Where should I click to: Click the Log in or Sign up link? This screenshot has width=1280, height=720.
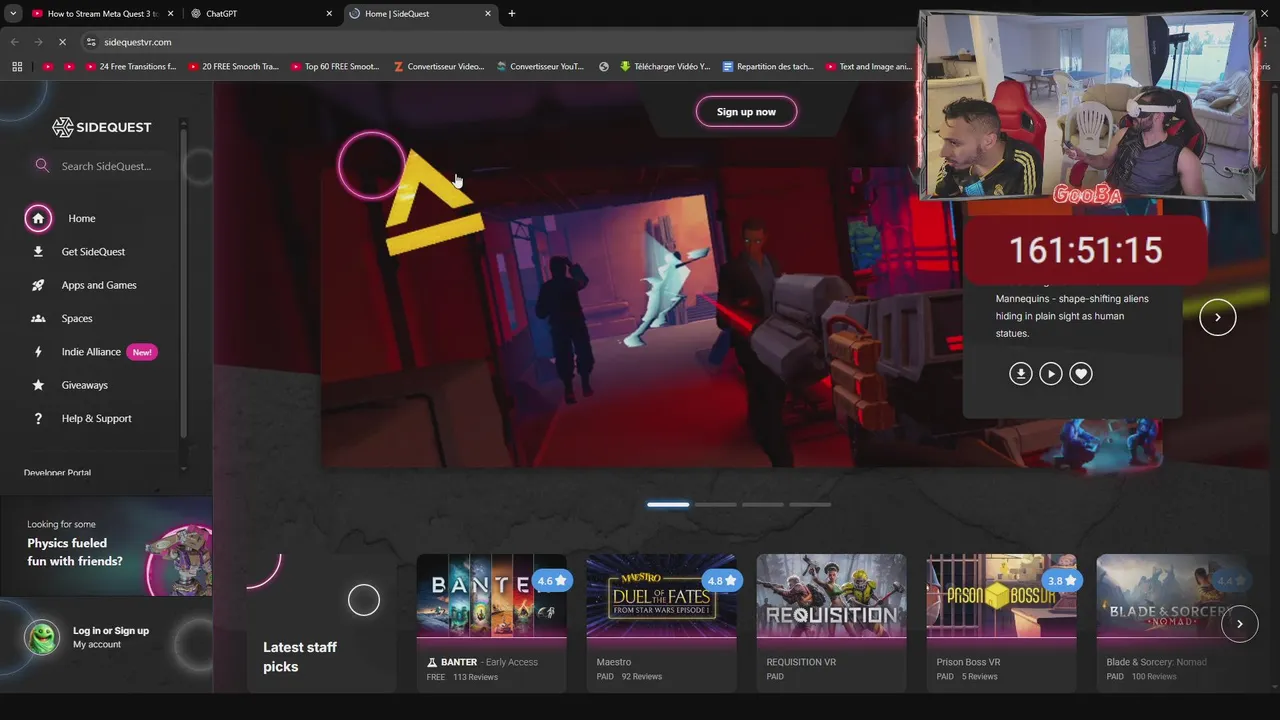click(111, 631)
